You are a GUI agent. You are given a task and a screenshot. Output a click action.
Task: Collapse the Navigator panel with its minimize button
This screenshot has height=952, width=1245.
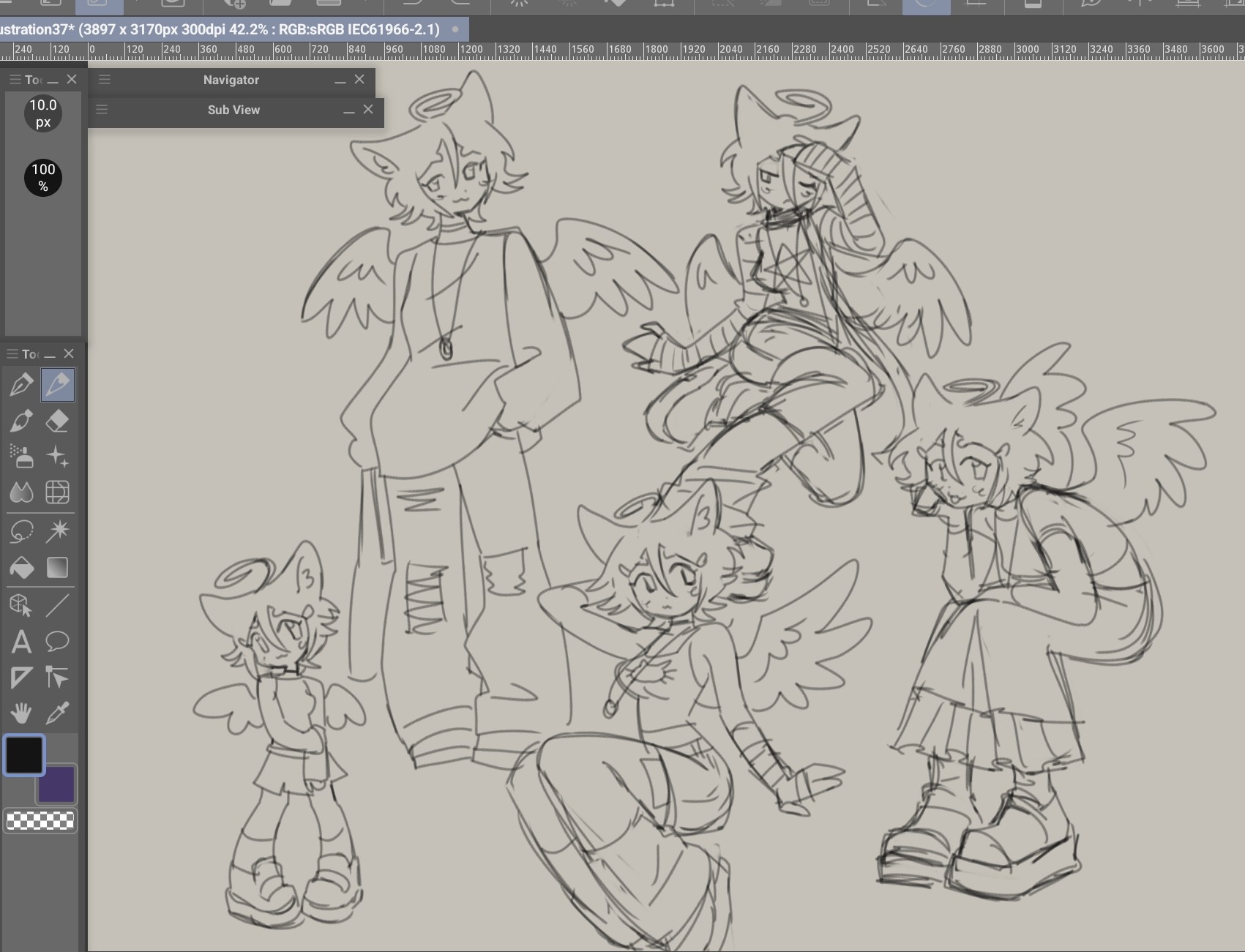(x=340, y=80)
